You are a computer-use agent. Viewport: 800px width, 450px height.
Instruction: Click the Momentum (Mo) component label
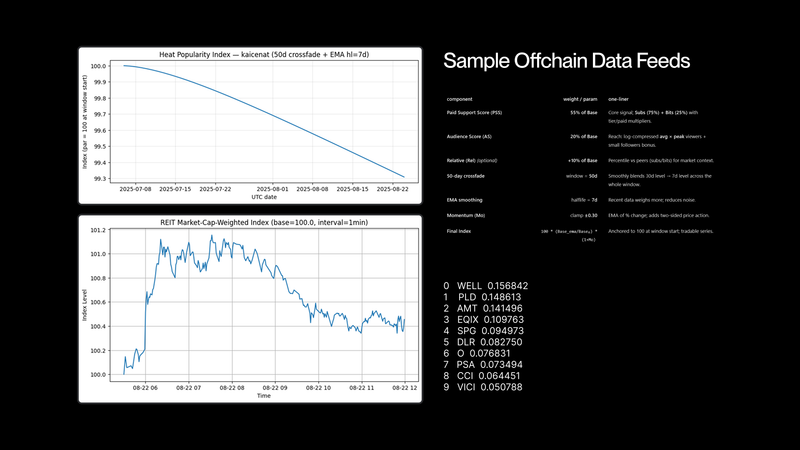466,215
